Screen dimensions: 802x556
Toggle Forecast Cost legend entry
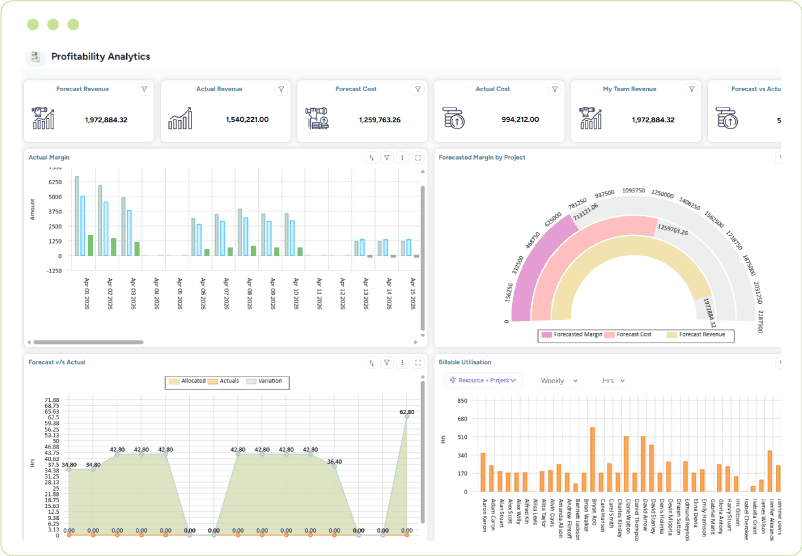pos(628,335)
